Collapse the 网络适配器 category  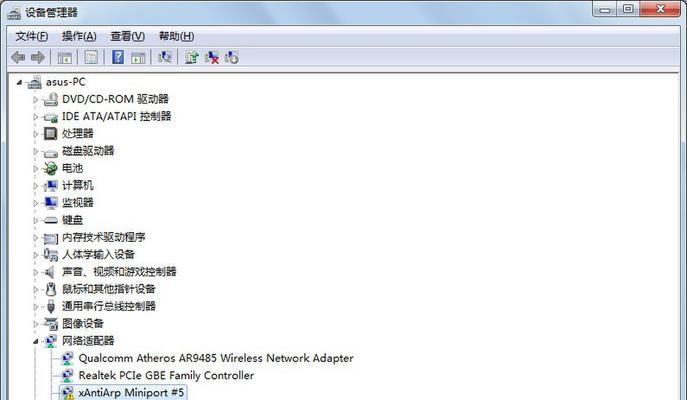[x=36, y=341]
